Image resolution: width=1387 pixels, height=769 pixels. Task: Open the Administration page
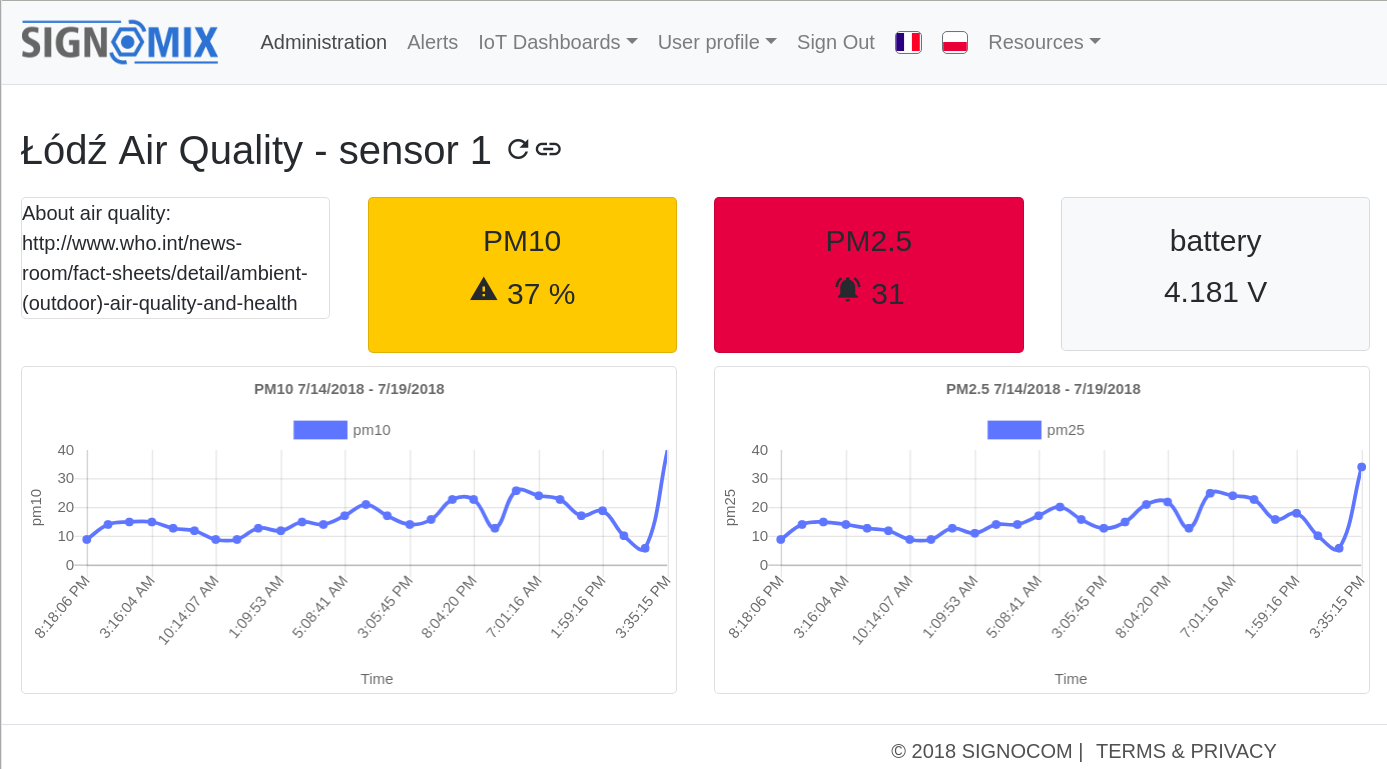pyautogui.click(x=323, y=42)
